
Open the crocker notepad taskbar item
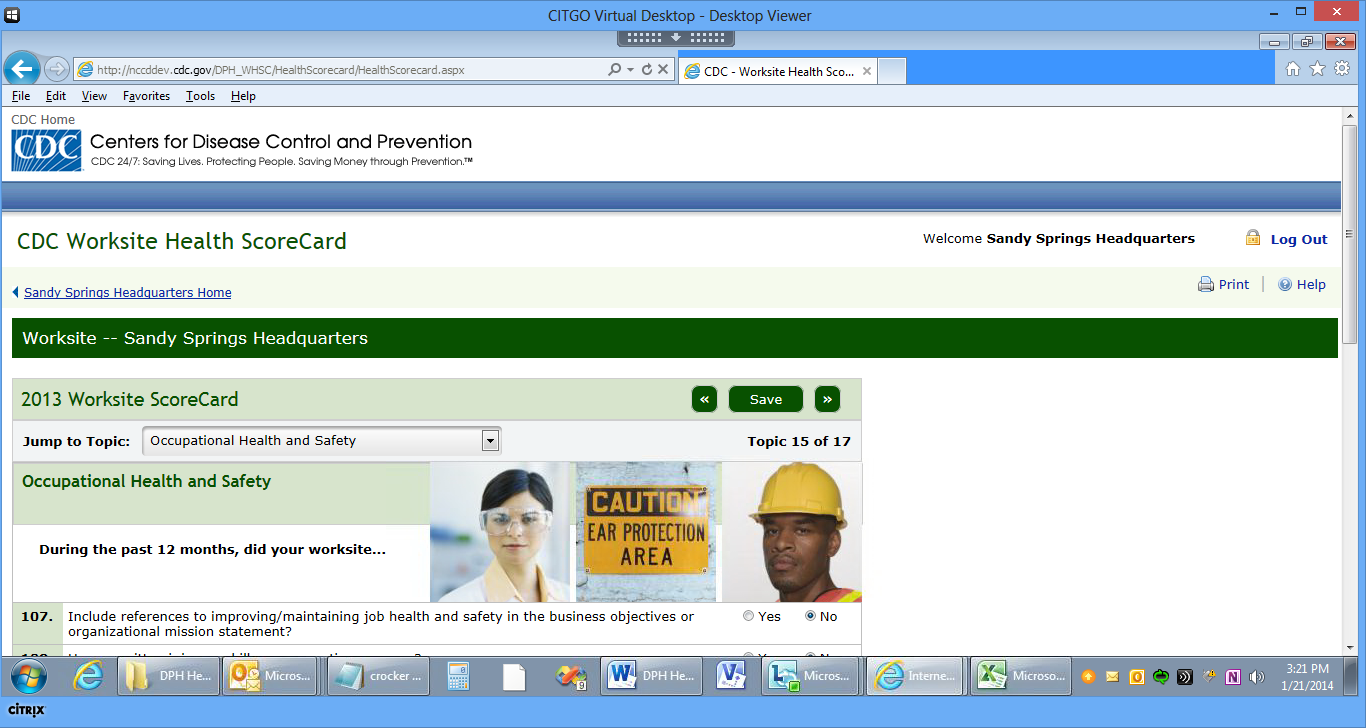coord(379,676)
